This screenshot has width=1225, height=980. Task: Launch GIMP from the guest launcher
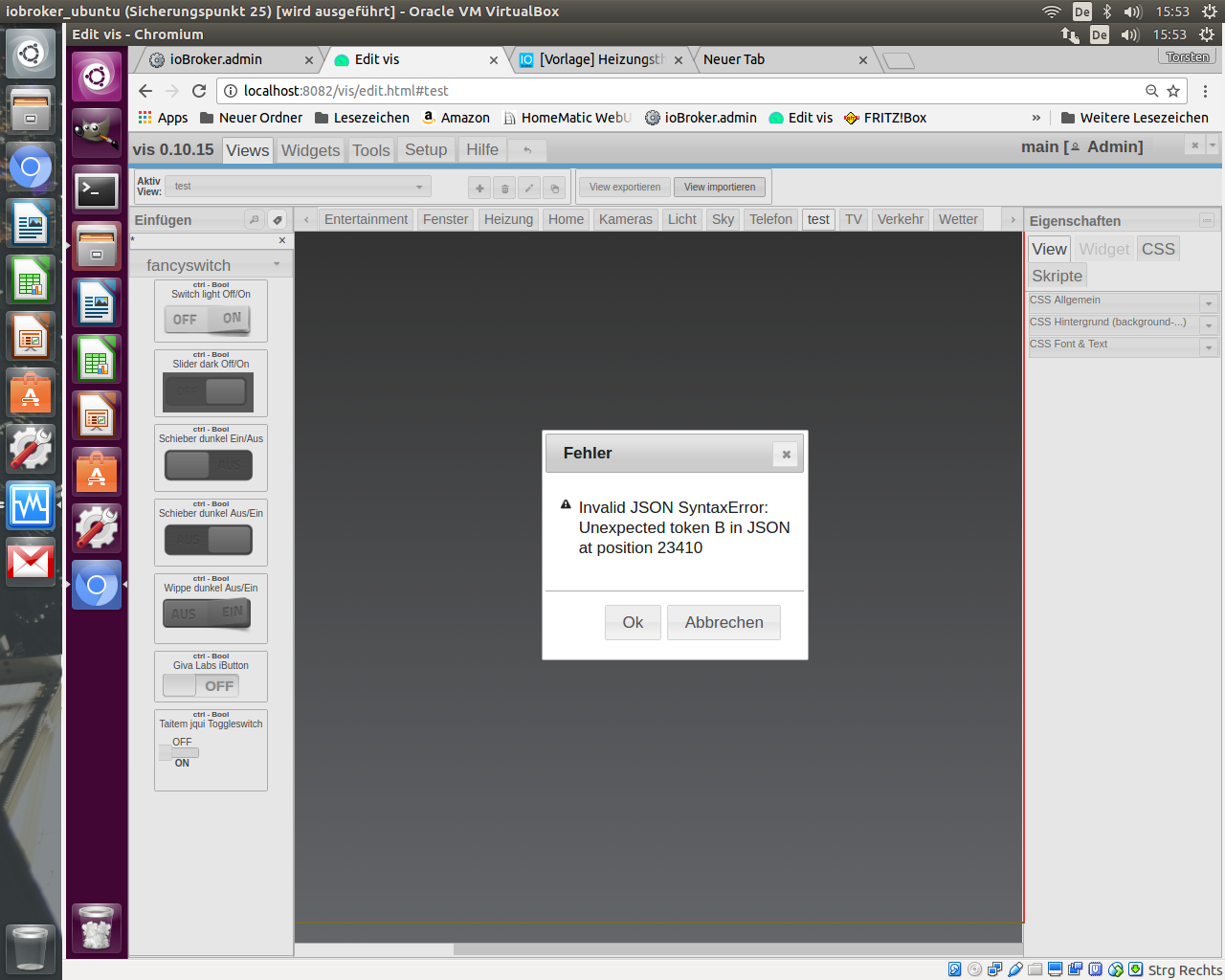coord(97,133)
